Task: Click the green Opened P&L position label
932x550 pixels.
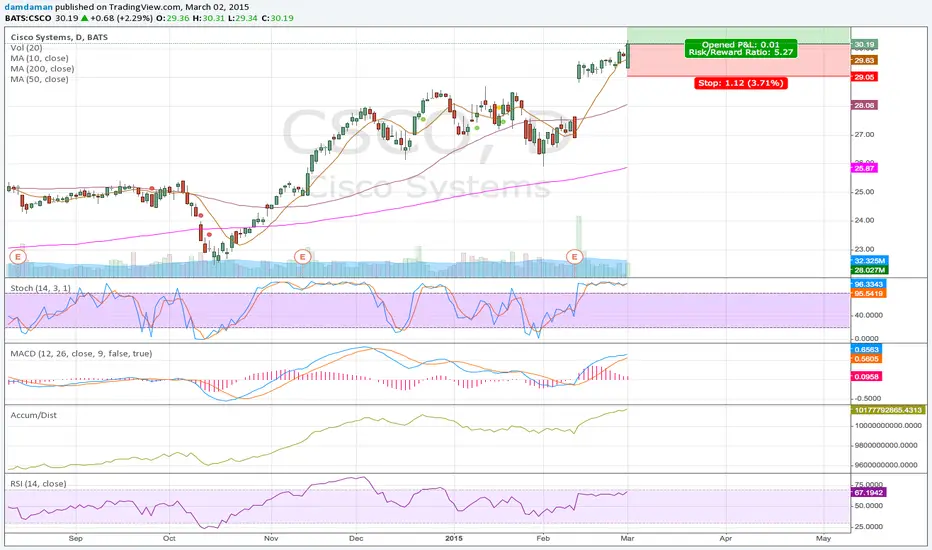Action: 741,48
